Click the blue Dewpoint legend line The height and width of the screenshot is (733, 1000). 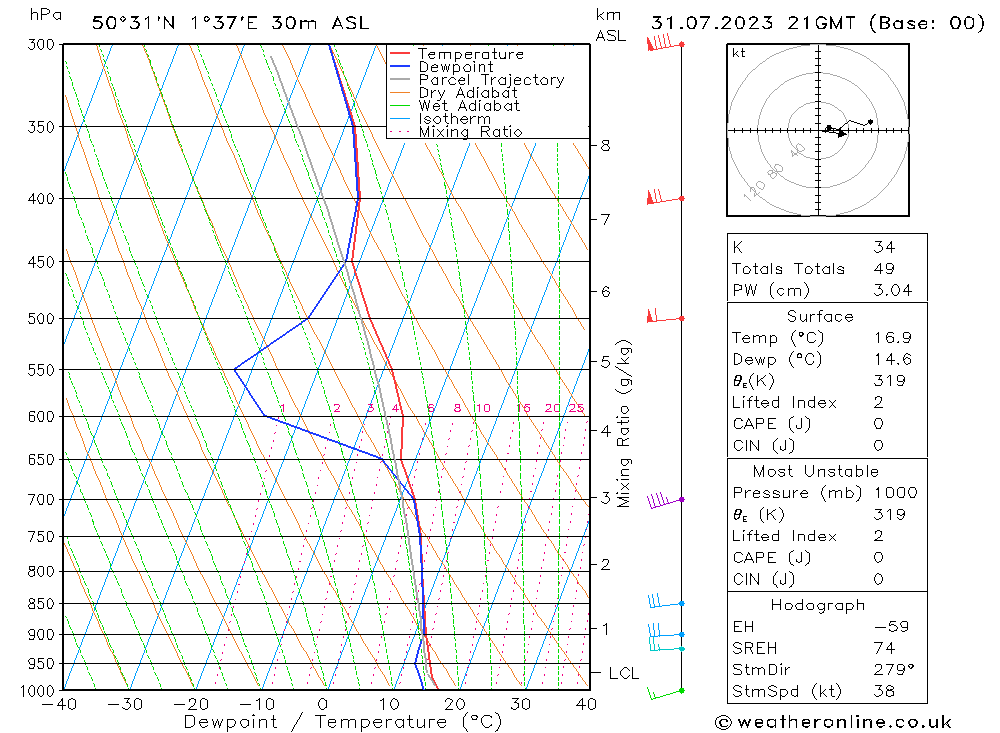pos(400,66)
